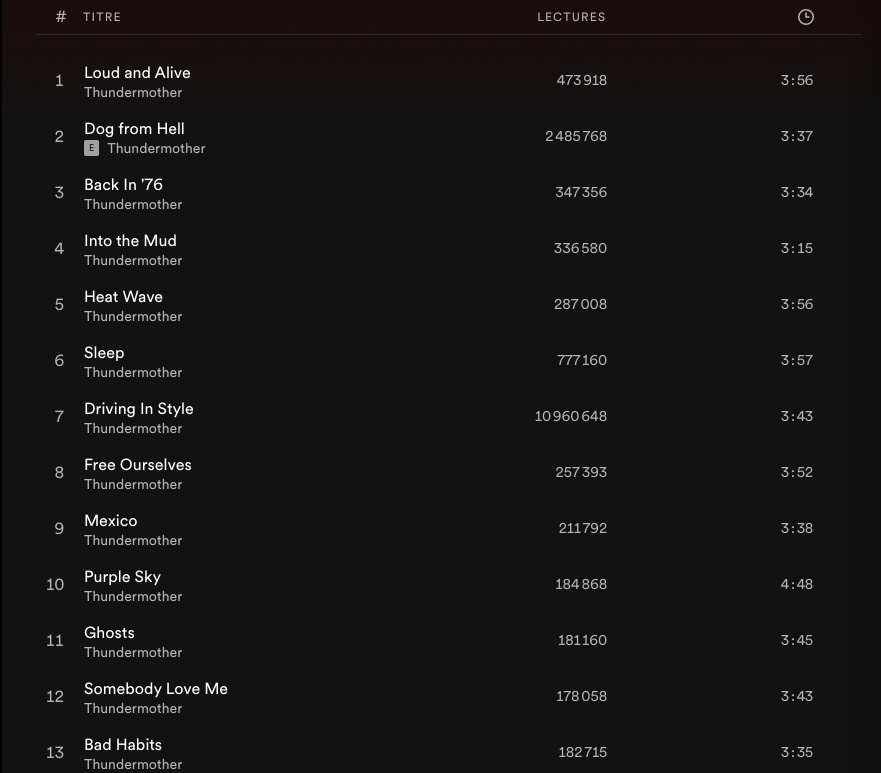Viewport: 881px width, 773px height.
Task: Click the Into the Mud title
Action: click(130, 241)
